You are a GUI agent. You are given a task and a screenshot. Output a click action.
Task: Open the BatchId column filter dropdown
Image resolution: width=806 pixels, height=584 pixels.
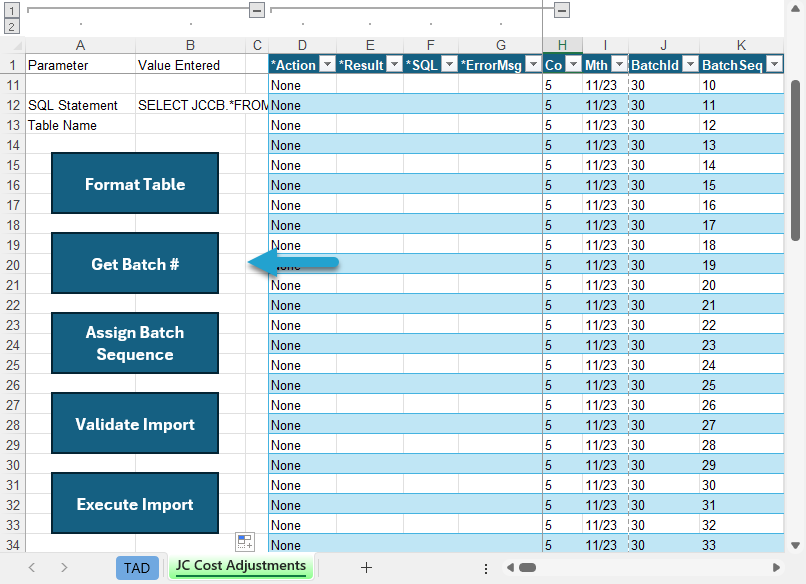click(691, 64)
